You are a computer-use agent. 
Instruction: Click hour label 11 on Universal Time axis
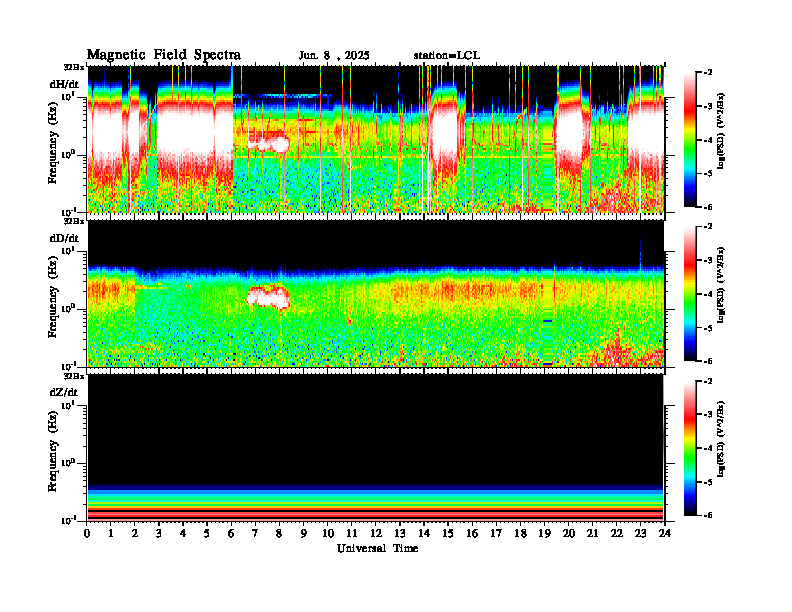tap(352, 534)
